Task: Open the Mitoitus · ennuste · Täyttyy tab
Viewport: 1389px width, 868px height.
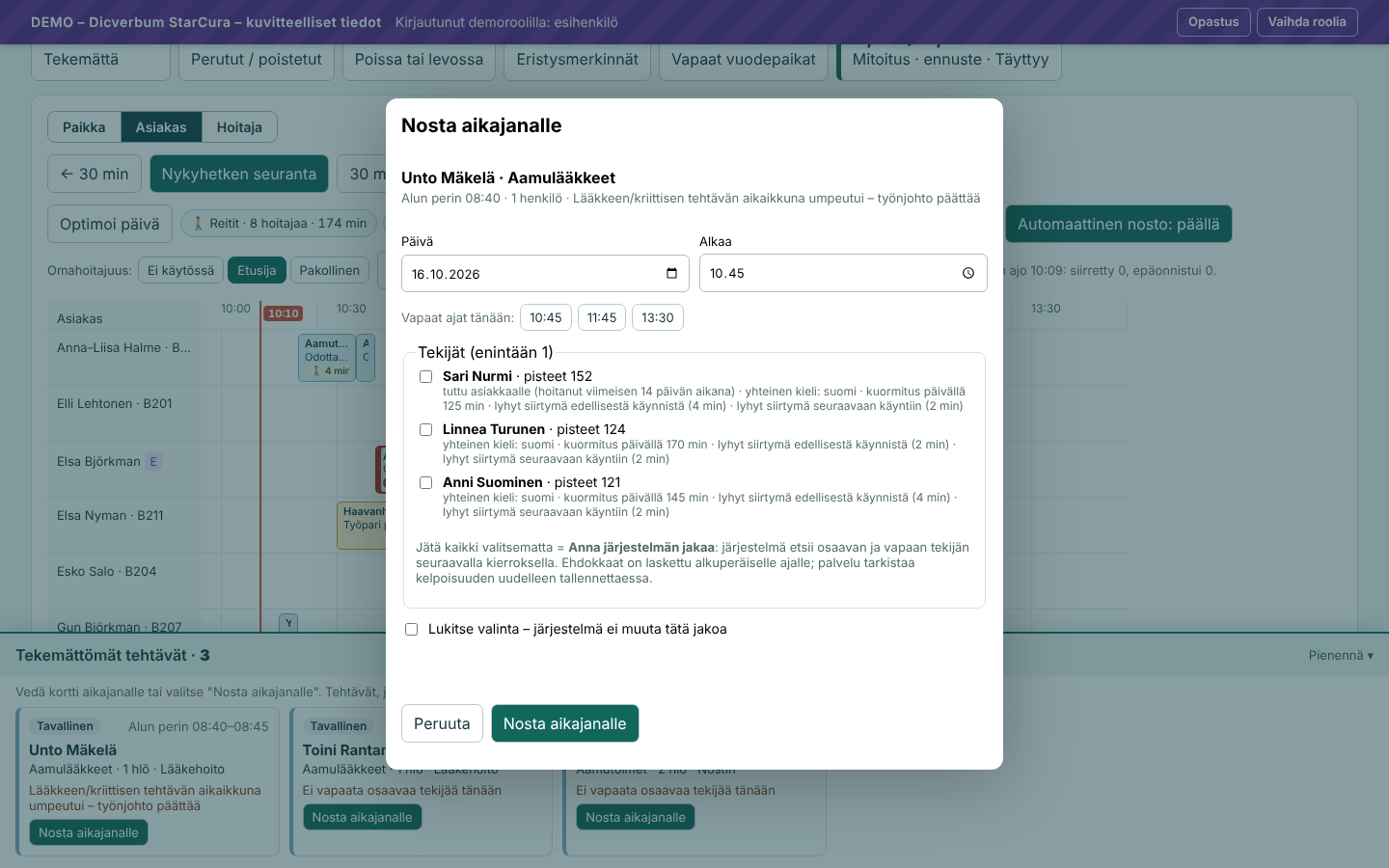Action: (950, 60)
